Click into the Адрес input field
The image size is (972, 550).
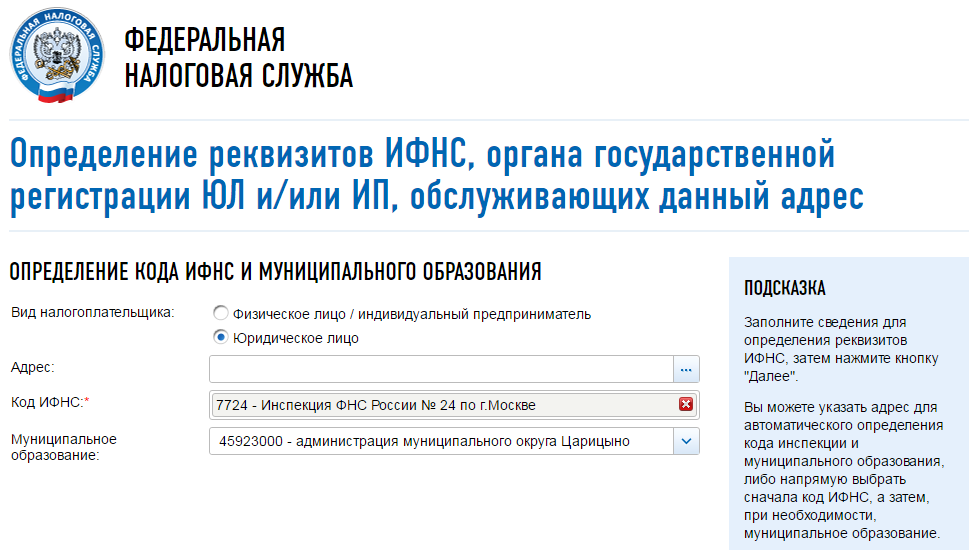pyautogui.click(x=441, y=369)
